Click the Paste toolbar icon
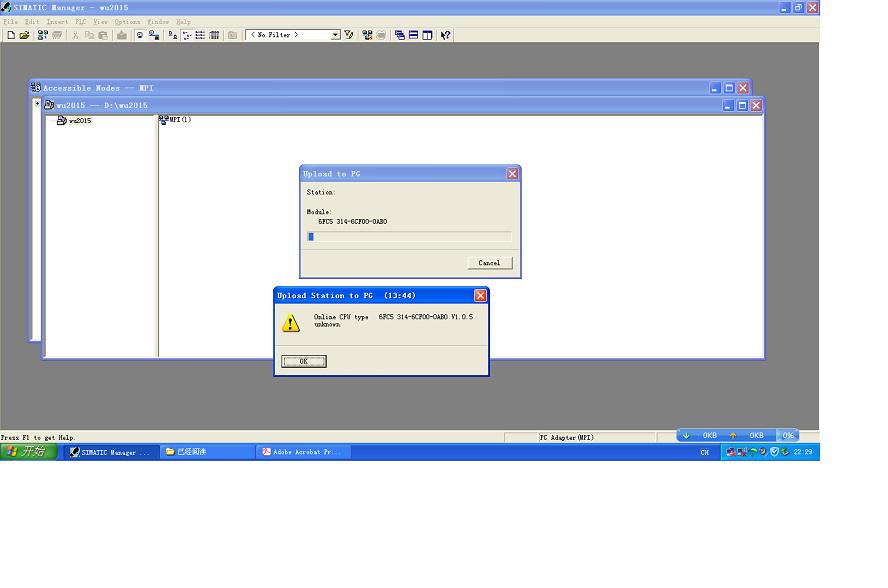Viewport: 888px width, 588px height. click(x=103, y=35)
